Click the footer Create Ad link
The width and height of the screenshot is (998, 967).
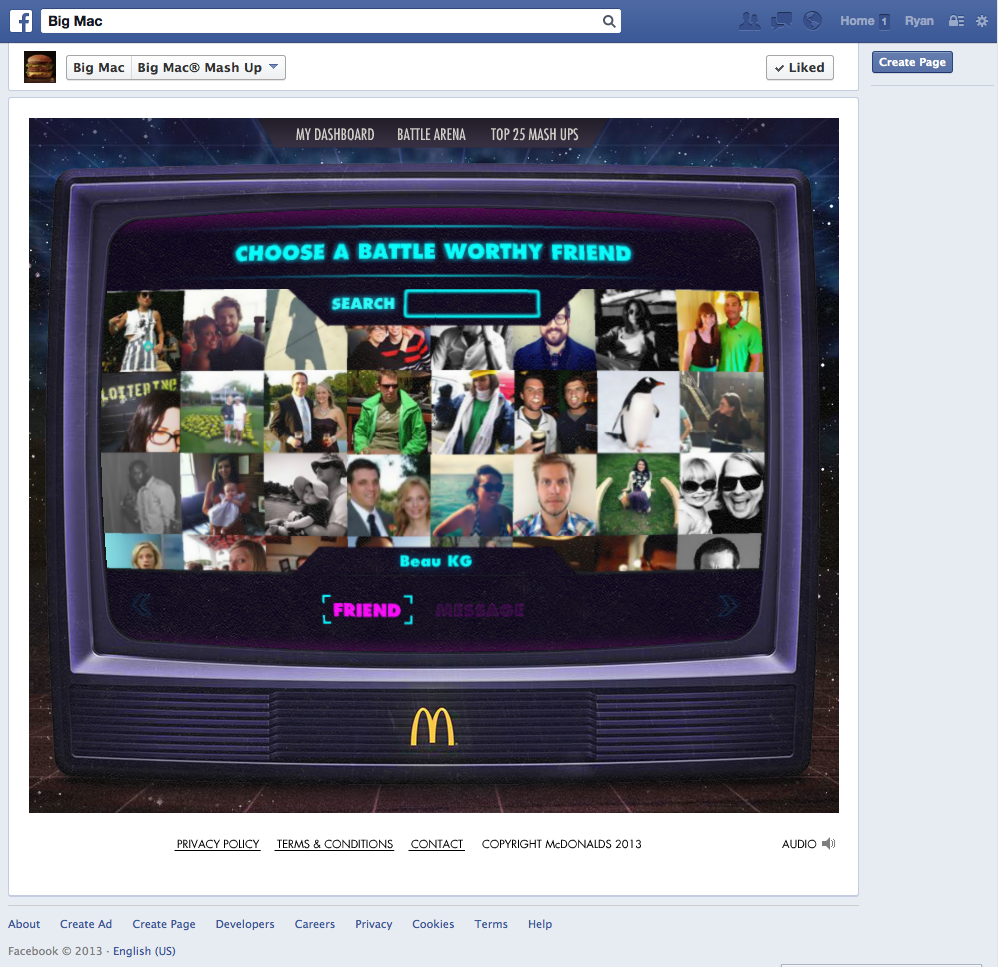point(86,924)
